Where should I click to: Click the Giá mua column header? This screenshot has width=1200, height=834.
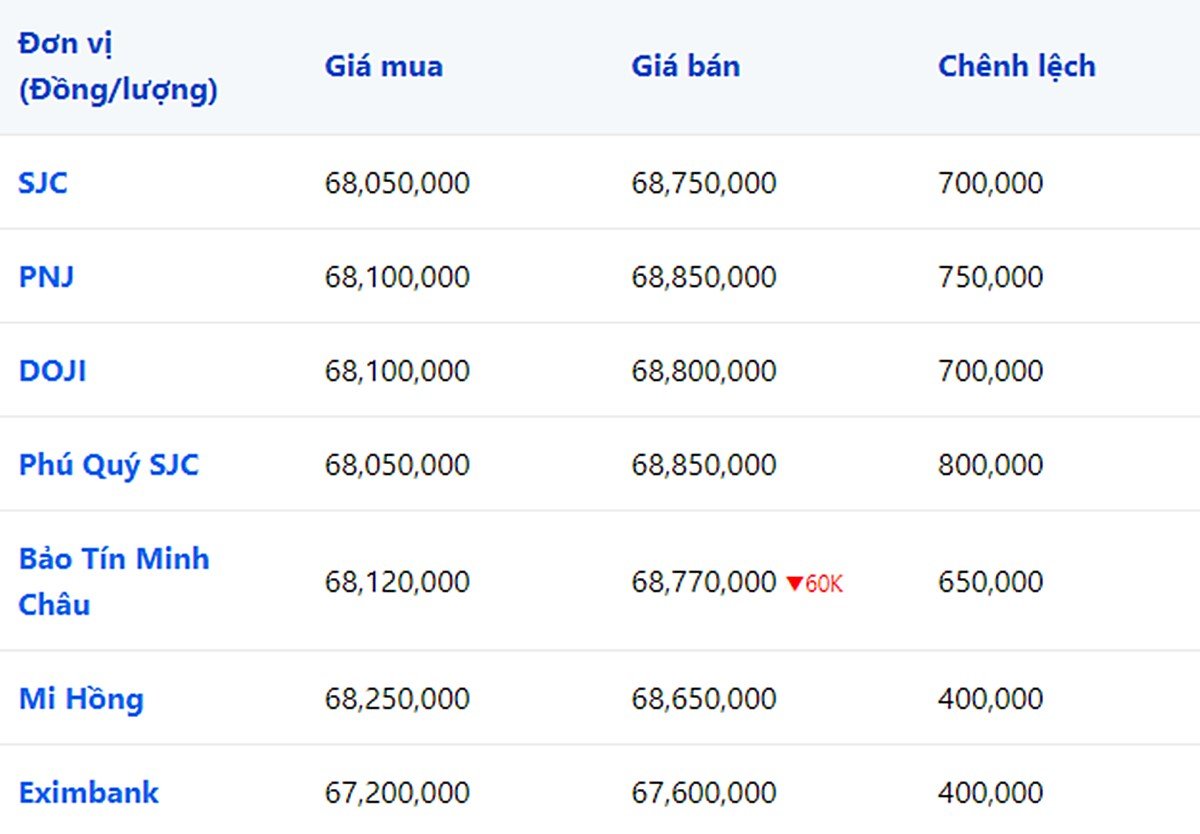pos(384,67)
